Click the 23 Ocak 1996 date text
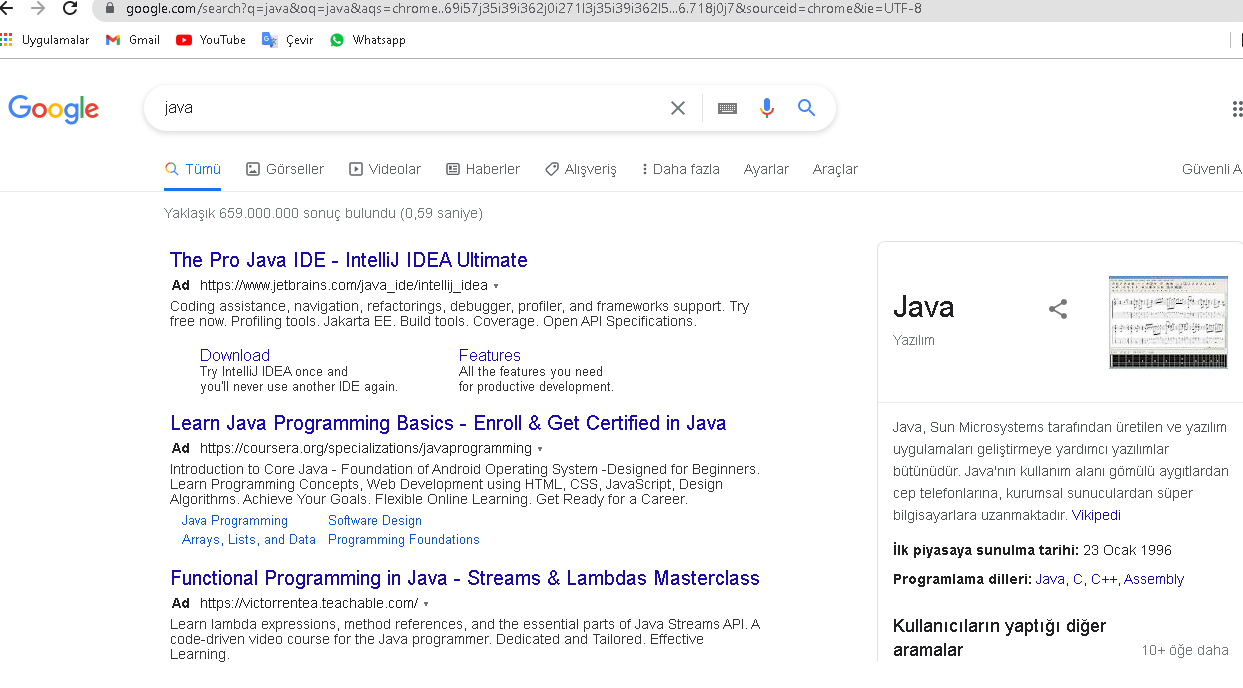 (x=1127, y=550)
